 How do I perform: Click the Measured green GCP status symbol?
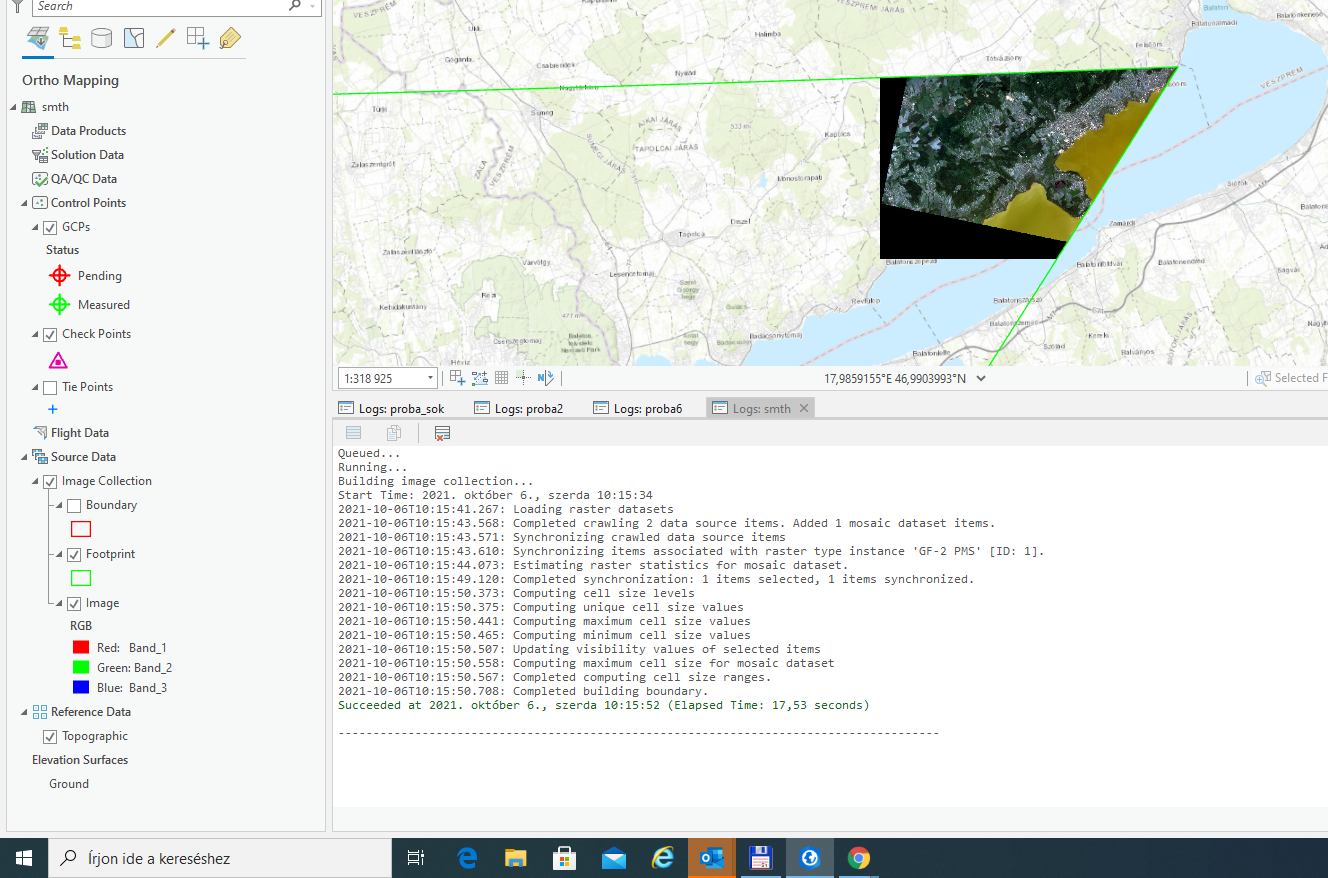point(60,305)
